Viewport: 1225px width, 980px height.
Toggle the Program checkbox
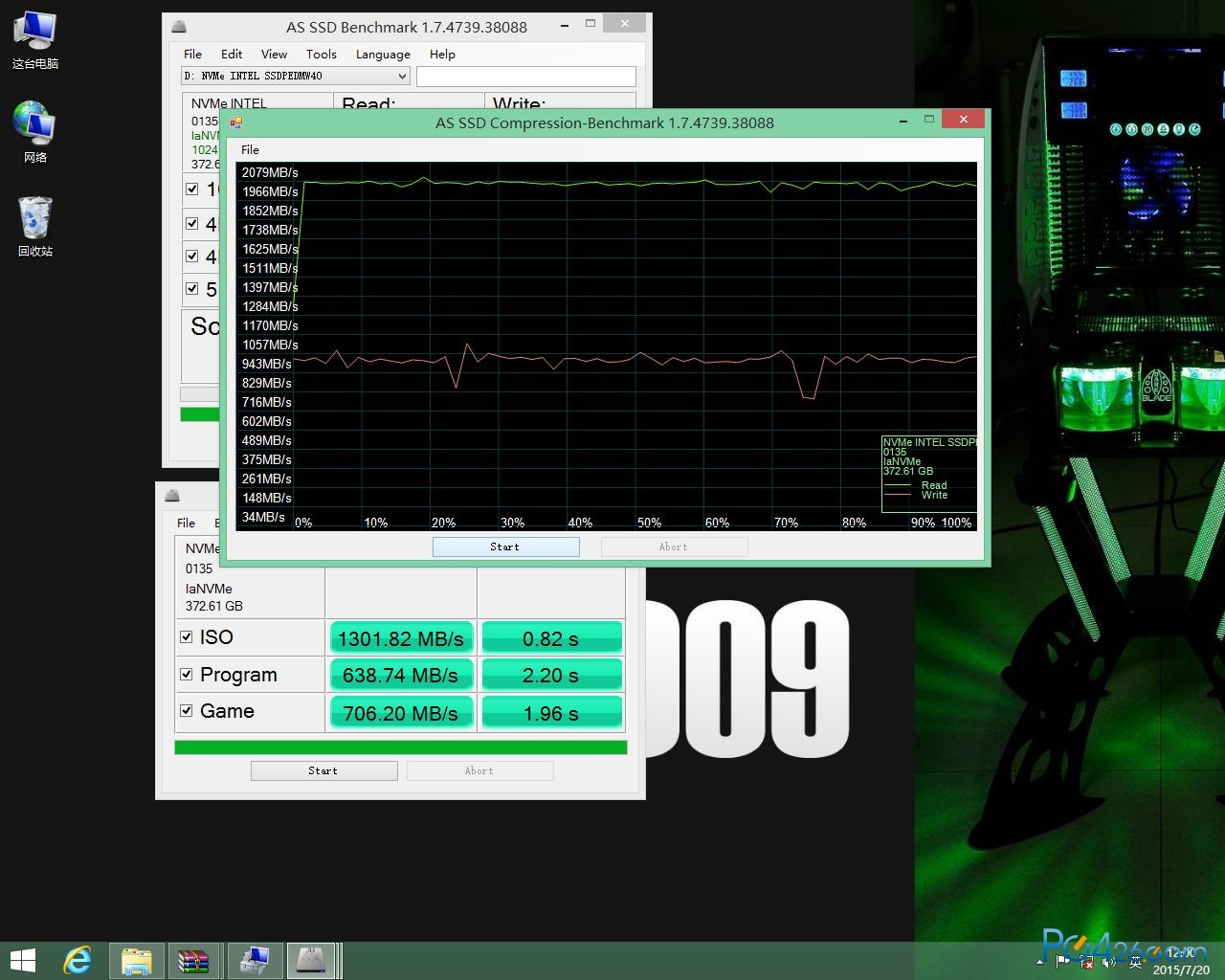point(186,675)
